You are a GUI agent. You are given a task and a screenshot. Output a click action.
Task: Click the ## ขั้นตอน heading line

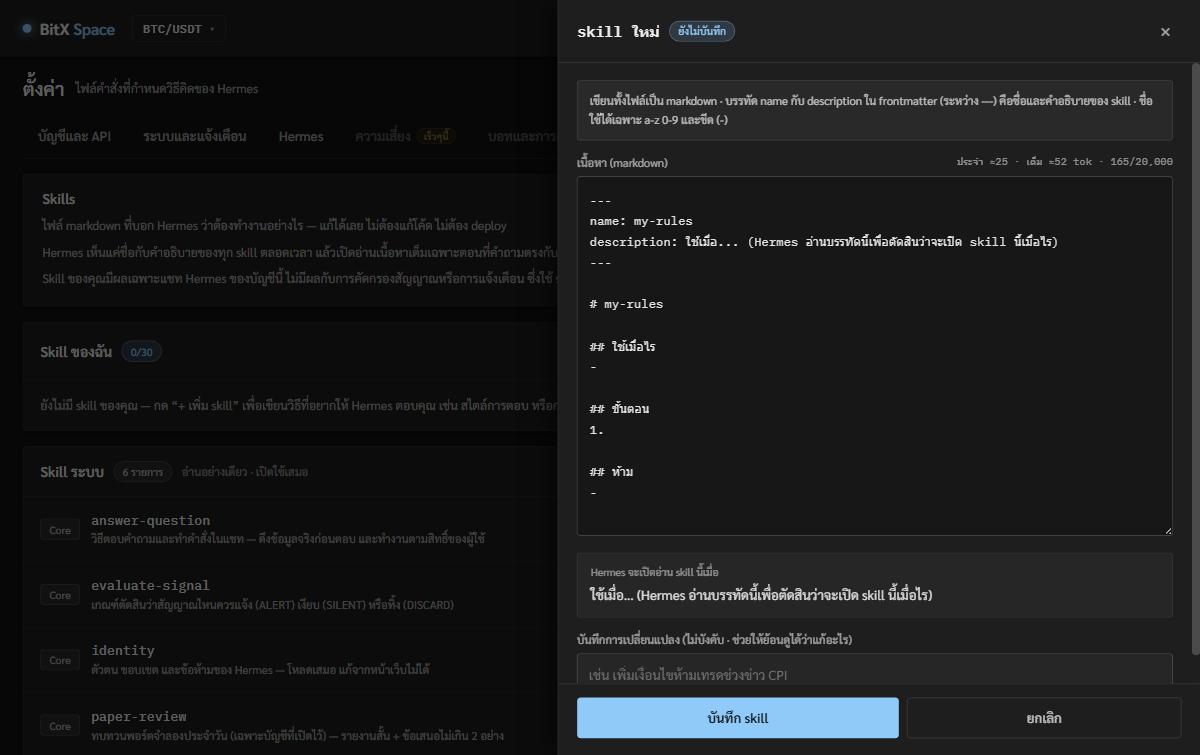pos(619,409)
